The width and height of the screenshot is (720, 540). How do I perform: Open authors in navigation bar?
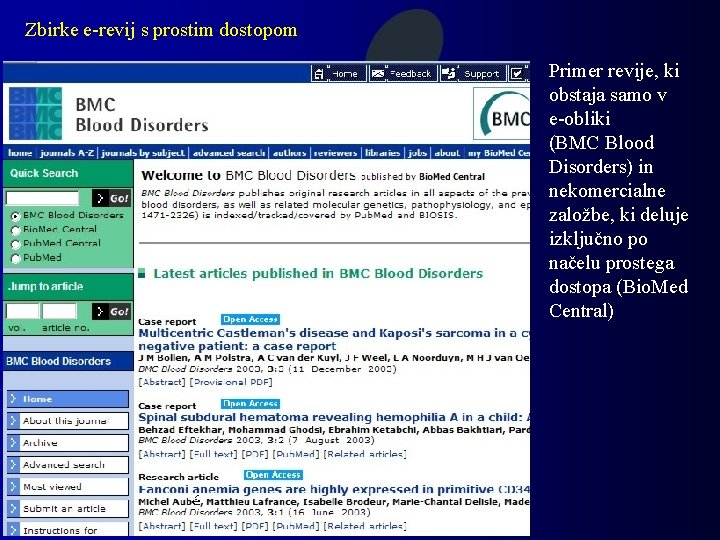[289, 153]
